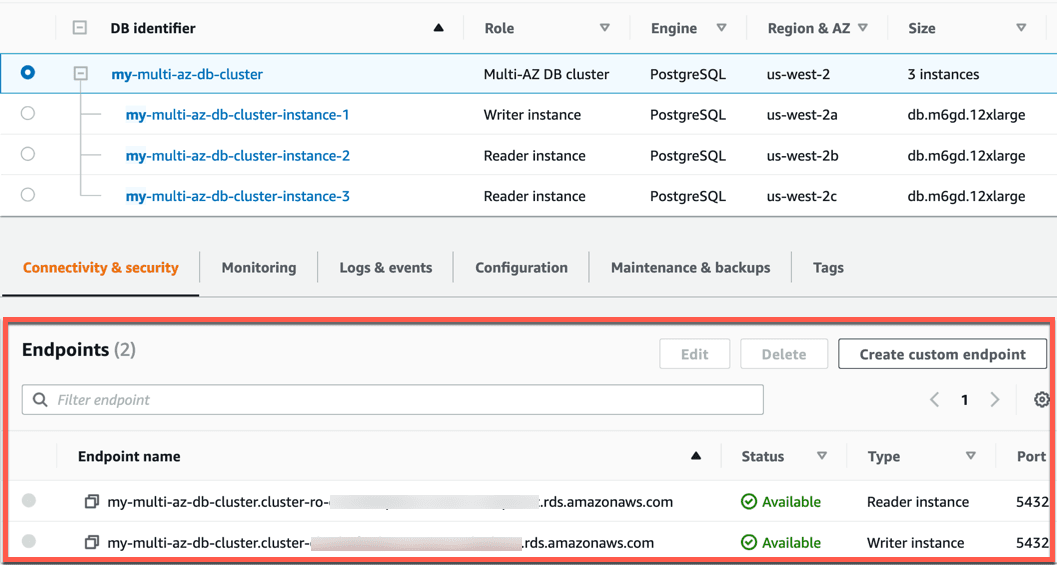The height and width of the screenshot is (565, 1057).
Task: Open the Status column sort dropdown
Action: pos(822,456)
